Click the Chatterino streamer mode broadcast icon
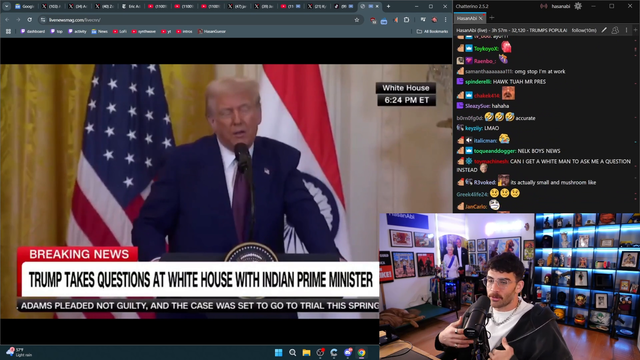The height and width of the screenshot is (360, 640). (x=544, y=6)
